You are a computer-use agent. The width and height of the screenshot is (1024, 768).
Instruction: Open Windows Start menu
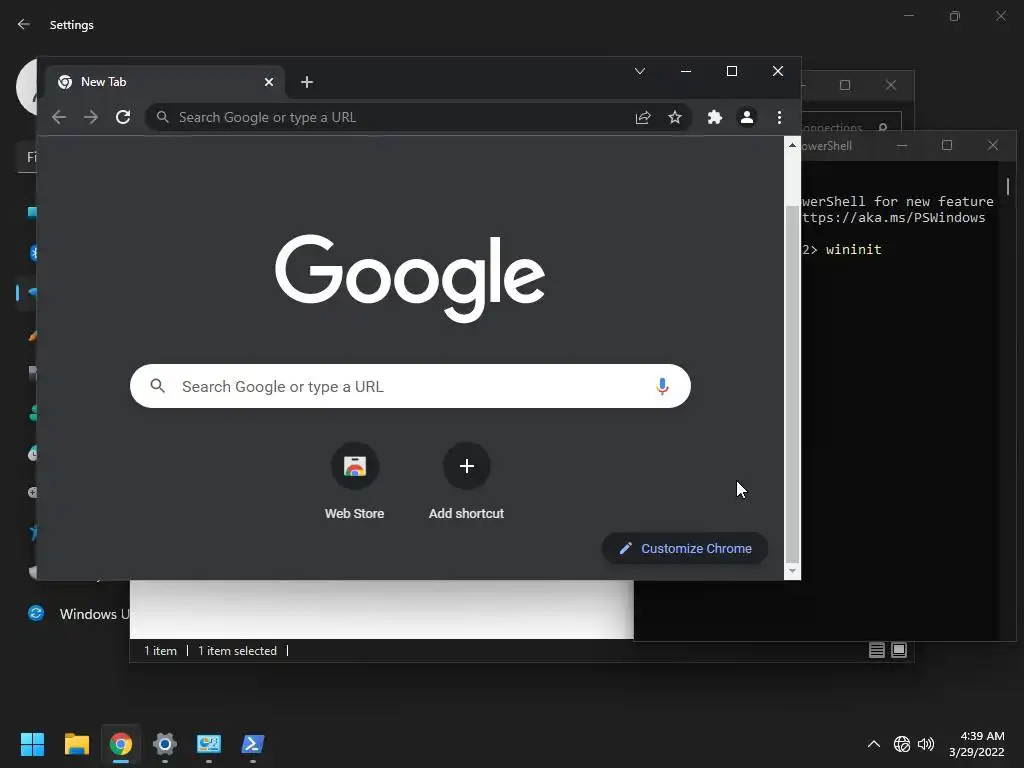(x=32, y=744)
